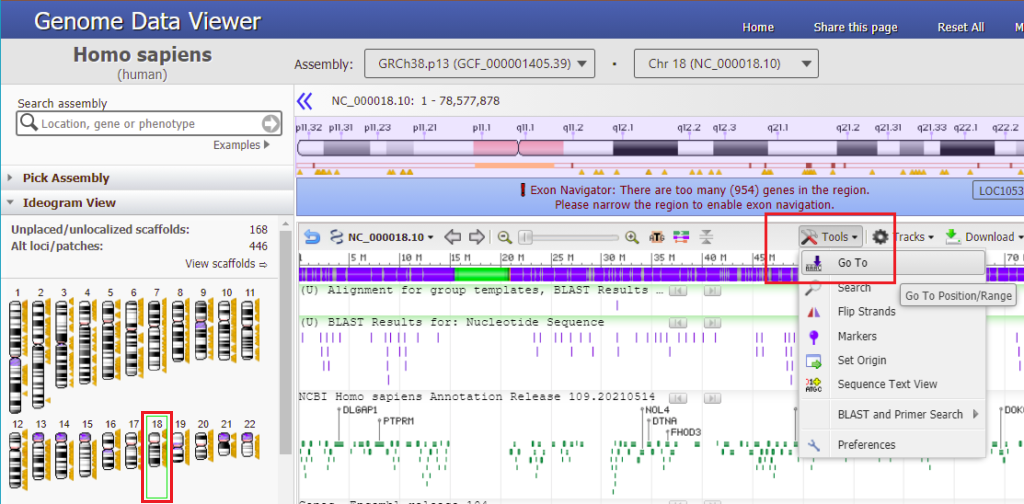Click the colored tracks layout icon in toolbar

point(681,237)
